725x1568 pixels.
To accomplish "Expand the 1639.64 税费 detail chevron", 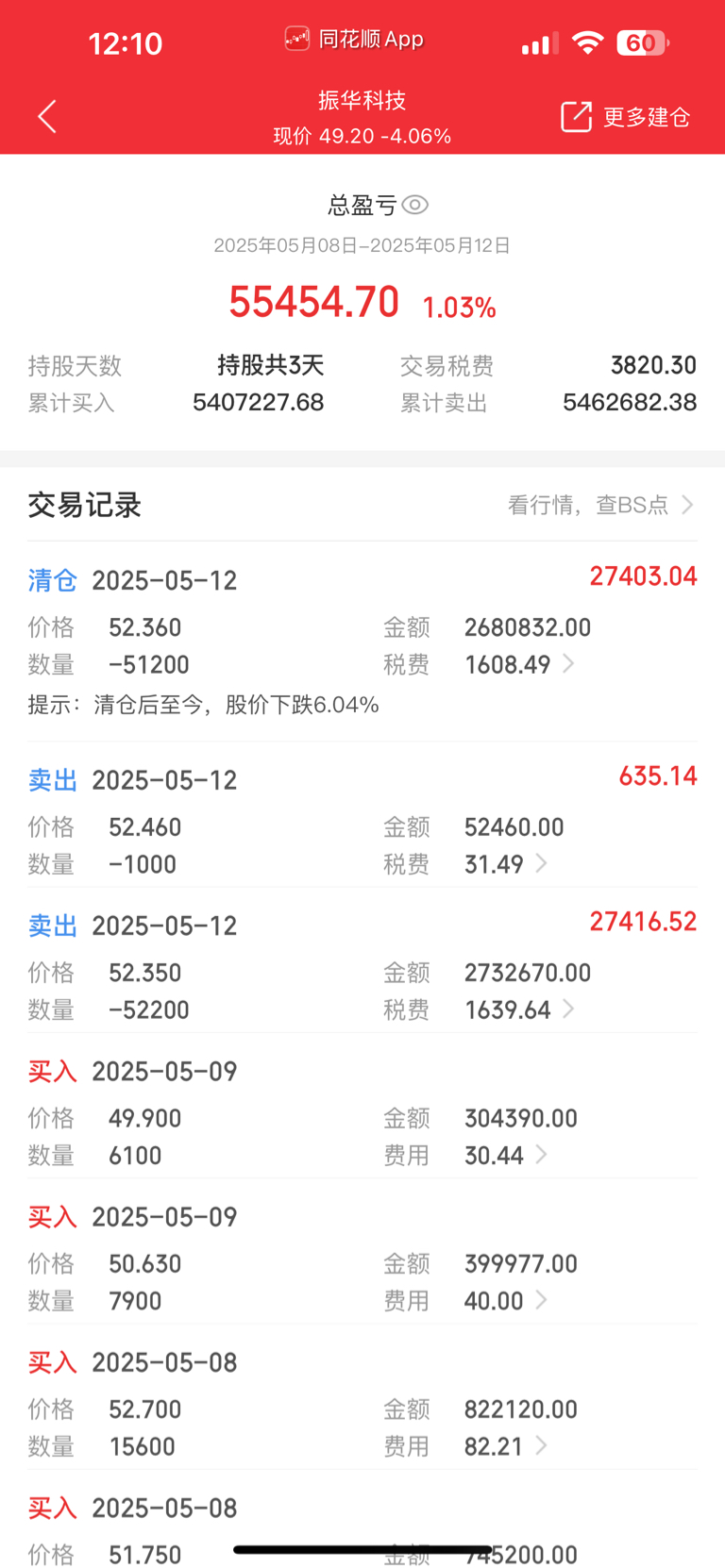I will tap(568, 1009).
